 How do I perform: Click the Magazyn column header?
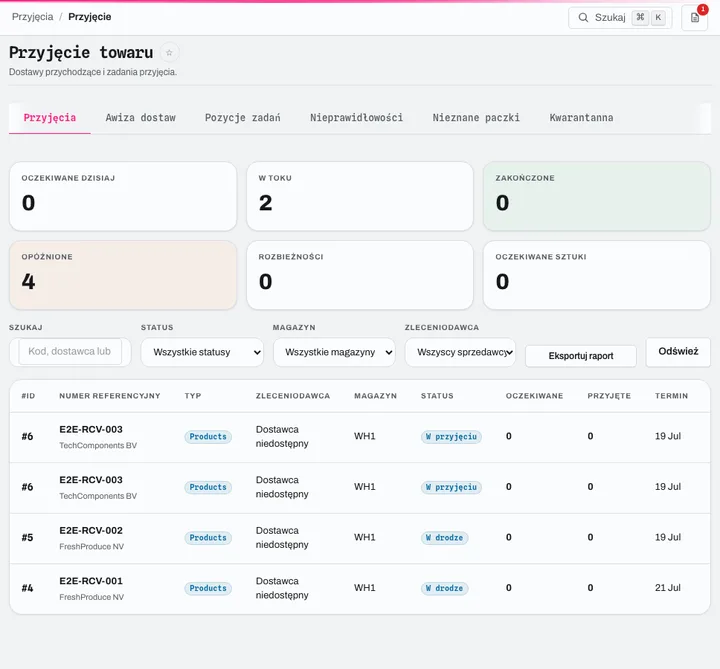tap(375, 396)
